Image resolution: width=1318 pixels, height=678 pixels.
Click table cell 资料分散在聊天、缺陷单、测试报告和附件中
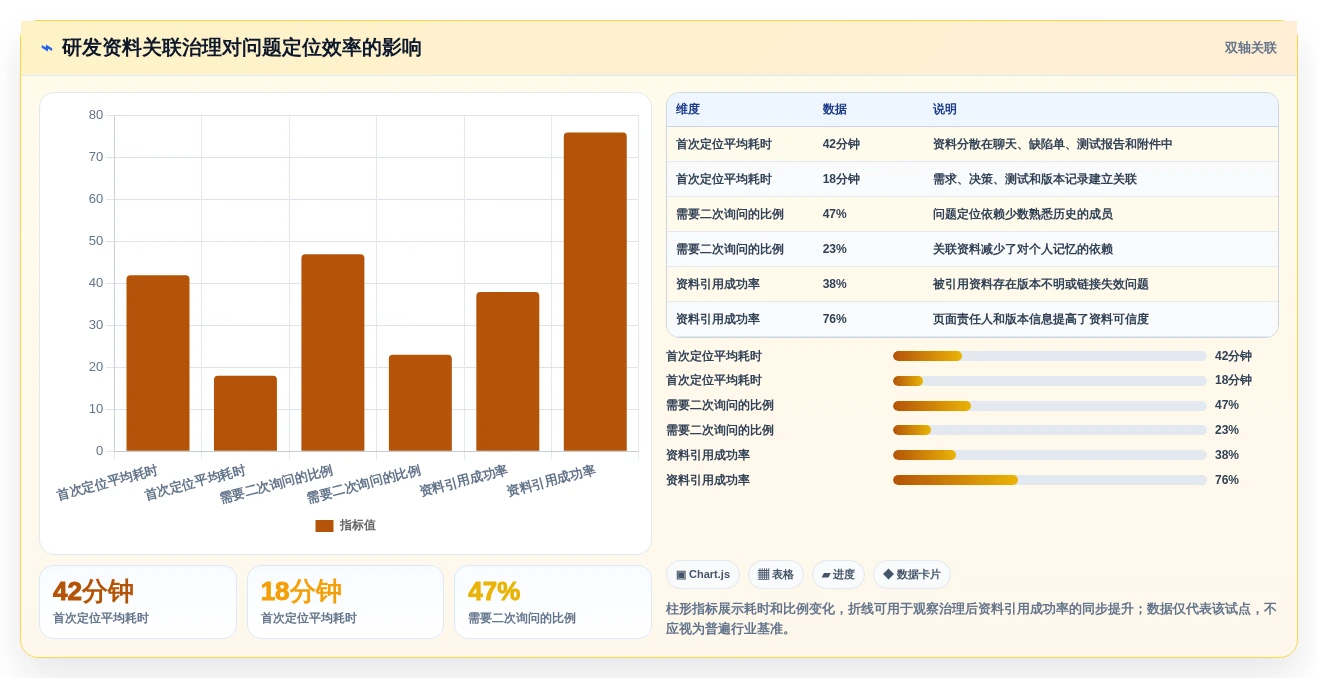[x=1052, y=144]
